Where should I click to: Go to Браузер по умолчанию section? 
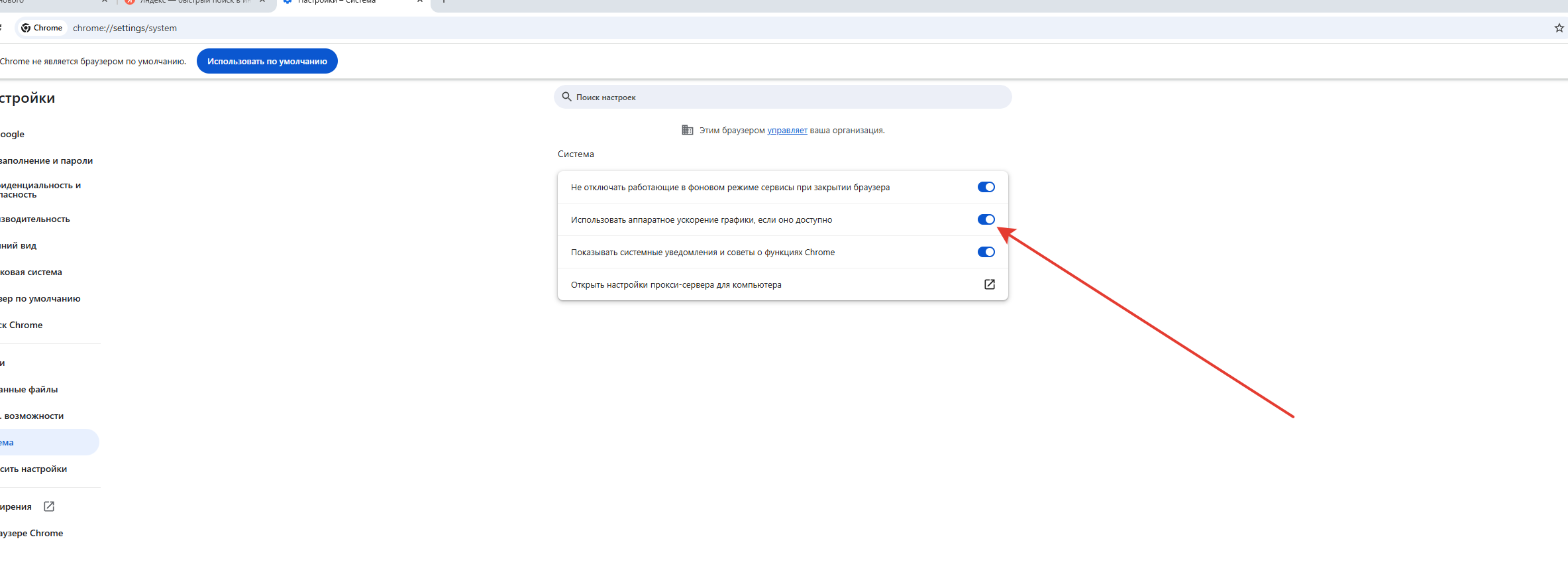click(40, 298)
